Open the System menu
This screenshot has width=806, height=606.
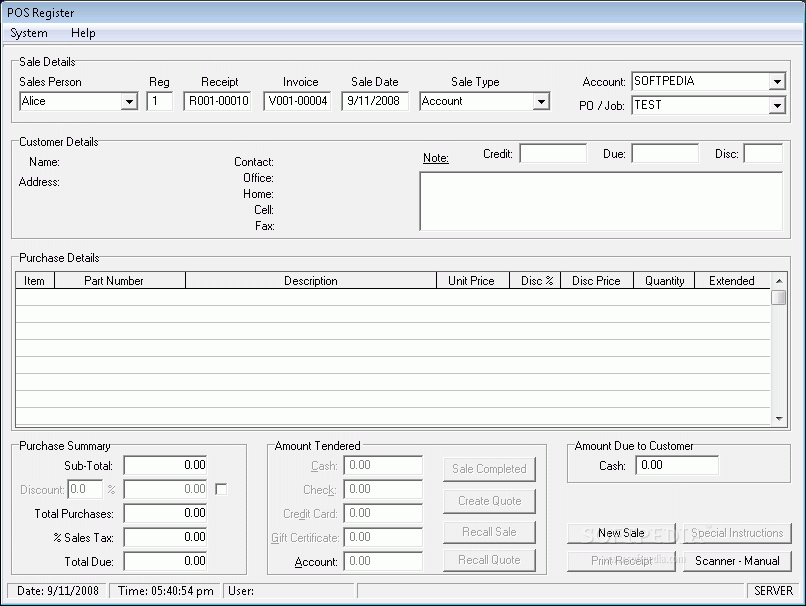(x=29, y=33)
